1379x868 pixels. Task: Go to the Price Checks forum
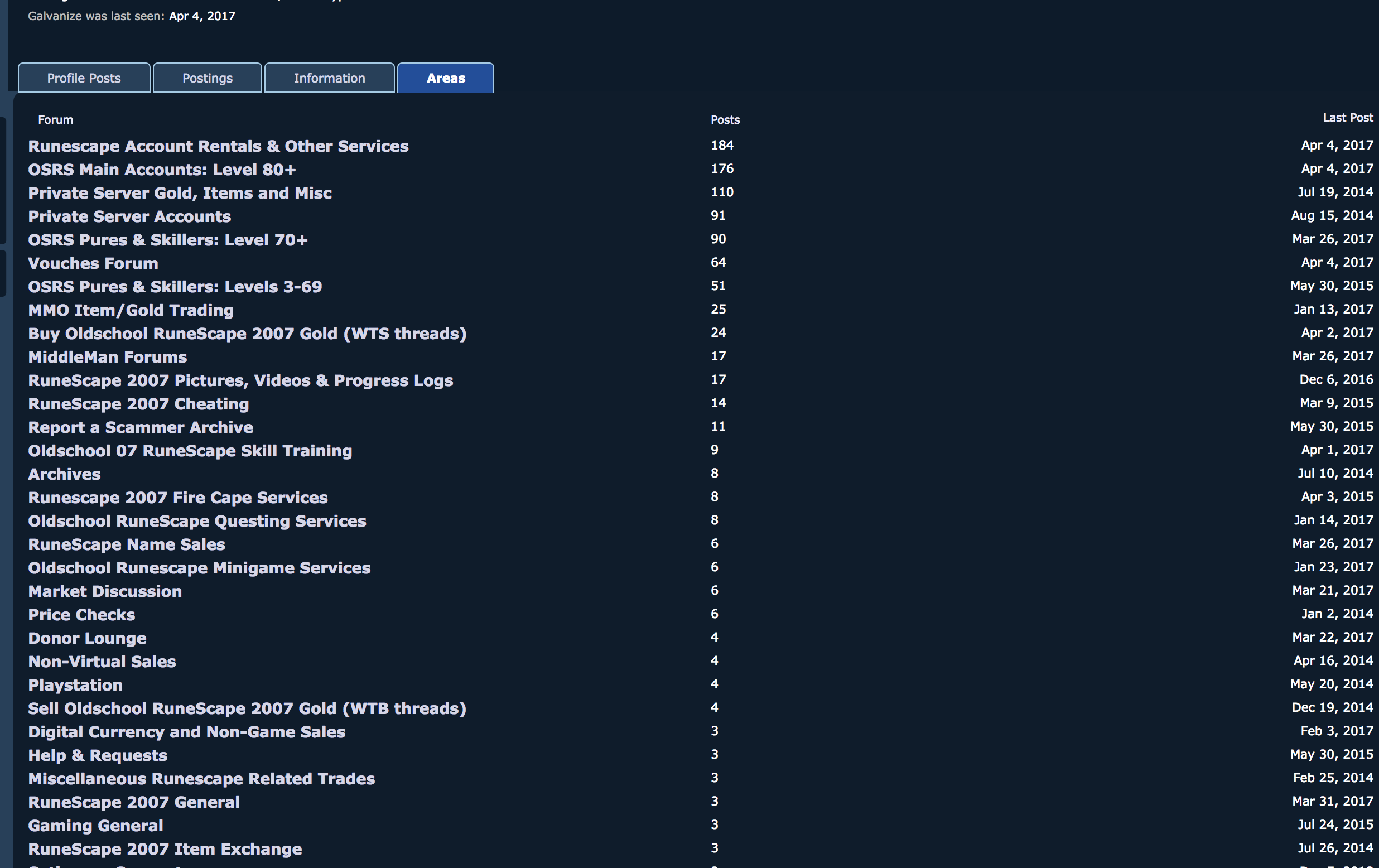(82, 615)
